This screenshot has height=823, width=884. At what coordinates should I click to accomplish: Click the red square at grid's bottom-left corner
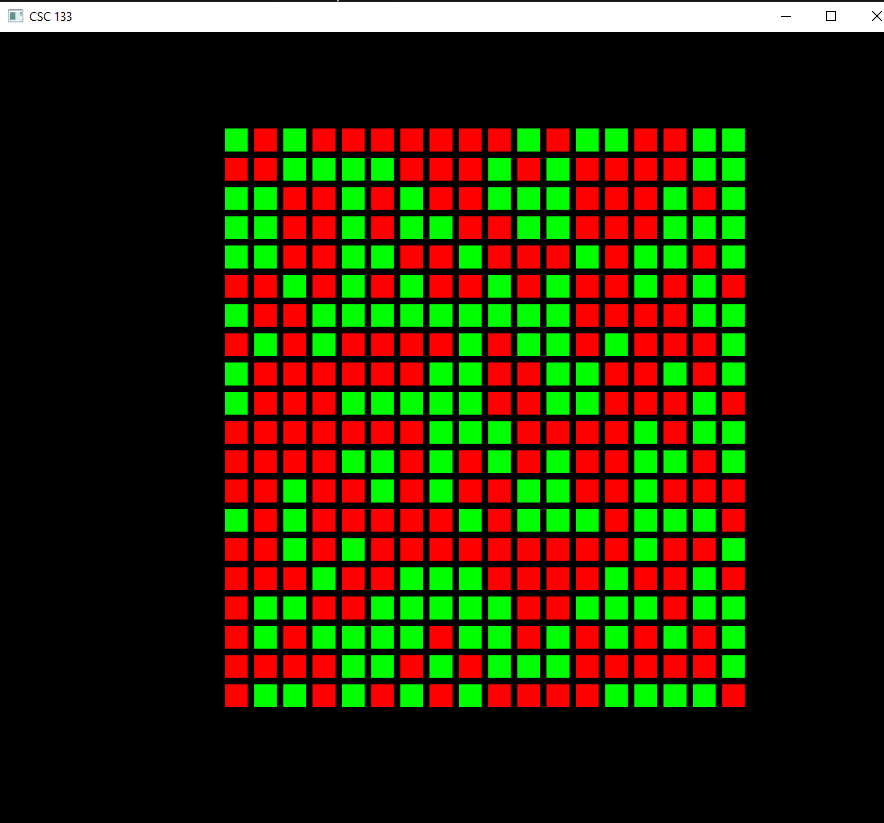[236, 696]
